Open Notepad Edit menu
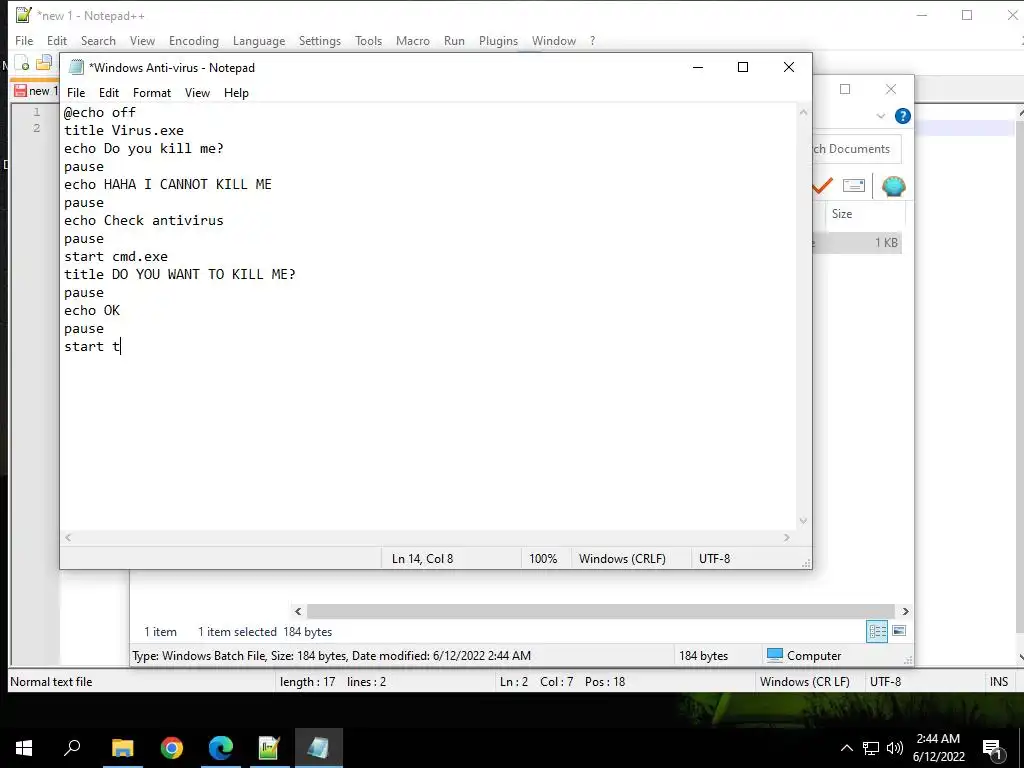 click(x=108, y=93)
